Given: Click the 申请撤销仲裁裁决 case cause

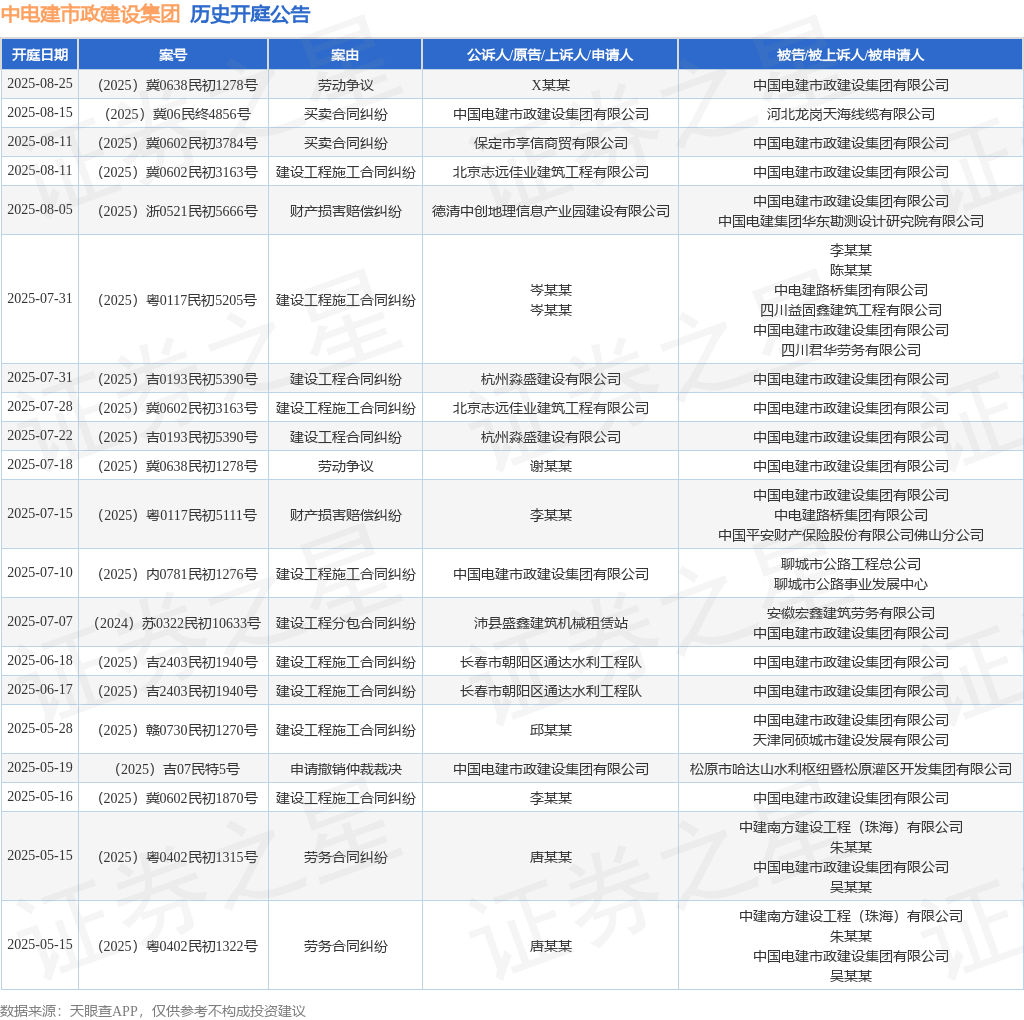Looking at the screenshot, I should pos(346,769).
